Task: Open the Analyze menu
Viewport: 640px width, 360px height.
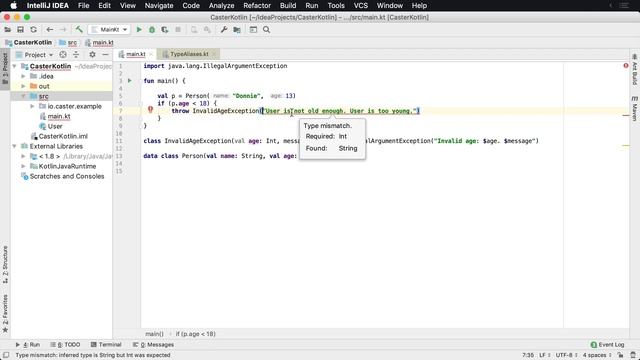Action: [x=221, y=6]
